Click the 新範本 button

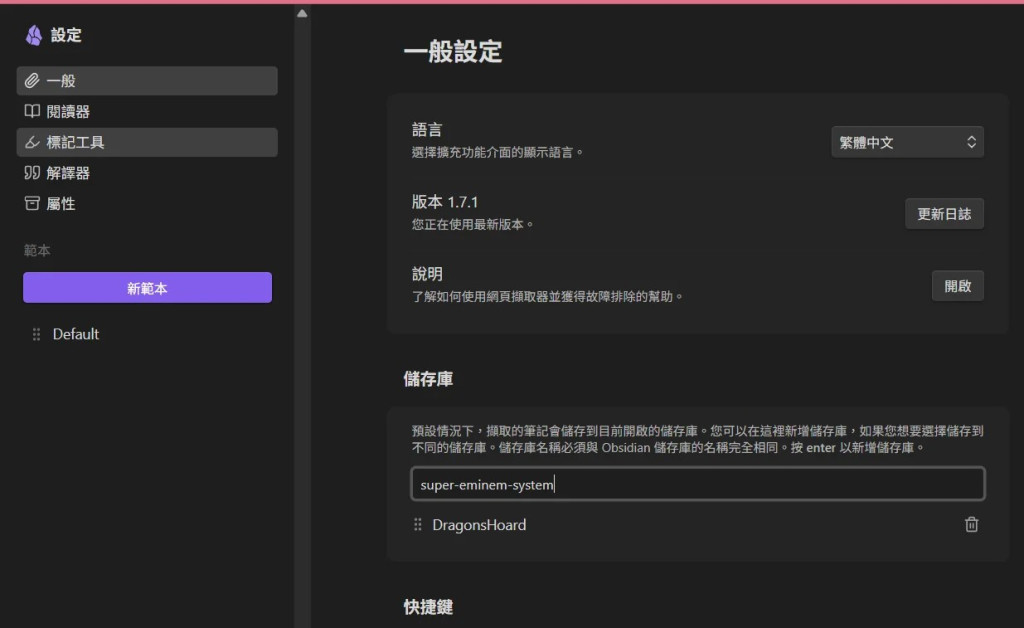[x=148, y=288]
